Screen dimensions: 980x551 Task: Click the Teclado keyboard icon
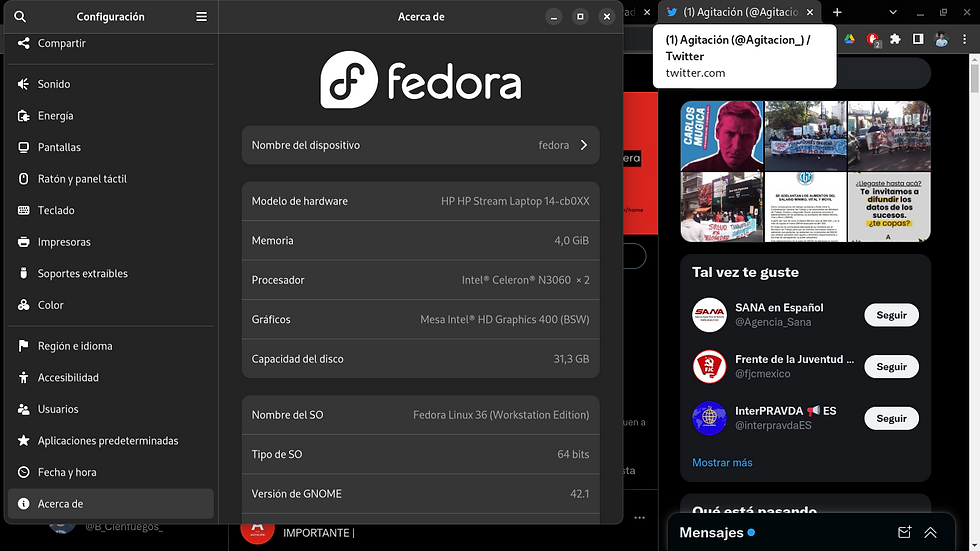[23, 210]
